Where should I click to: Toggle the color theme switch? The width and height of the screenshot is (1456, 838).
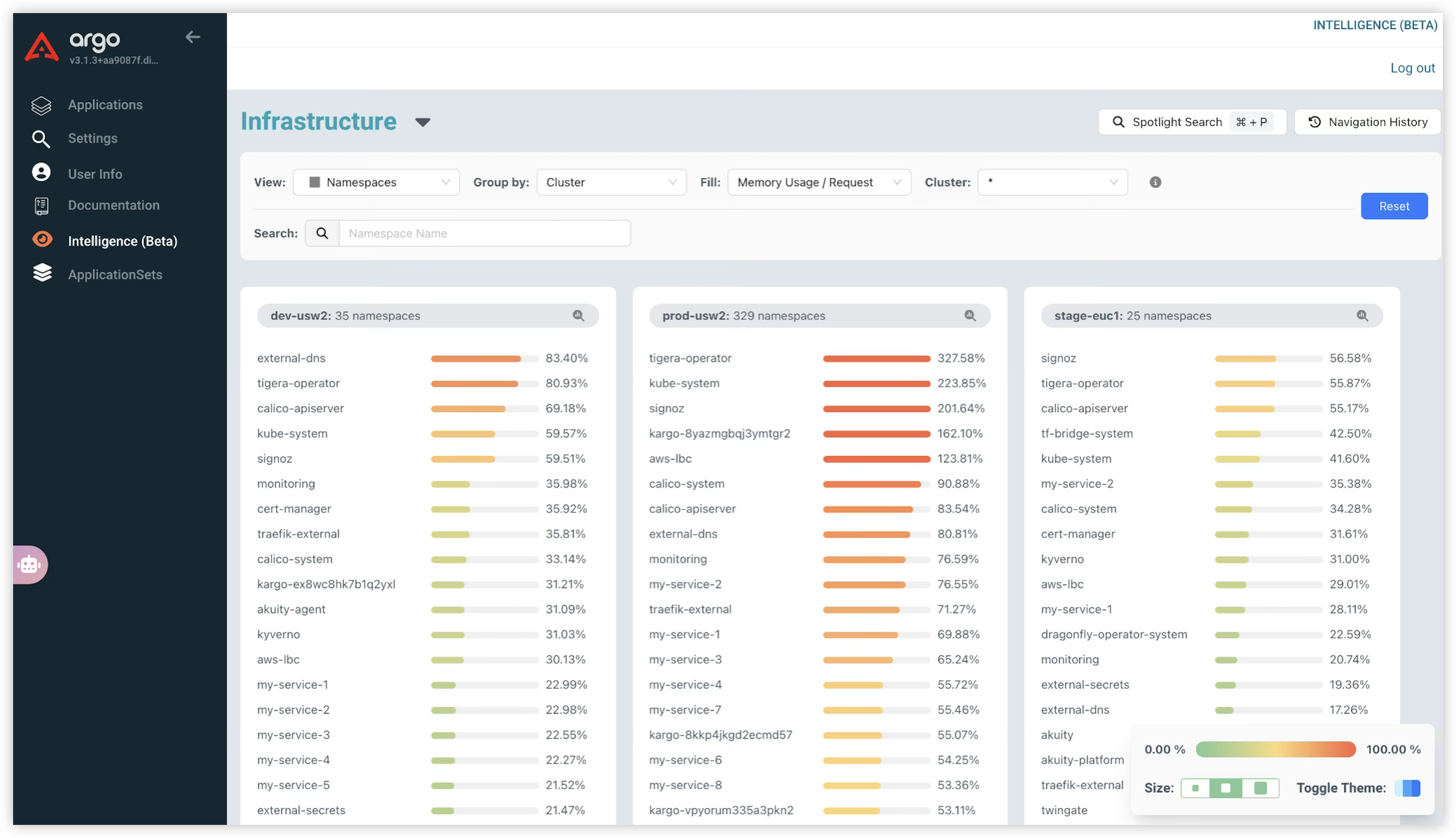point(1407,788)
